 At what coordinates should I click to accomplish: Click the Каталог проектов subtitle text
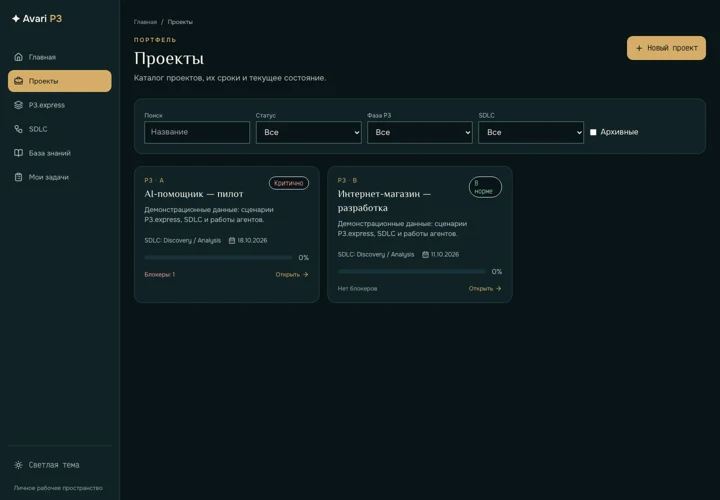tap(230, 78)
